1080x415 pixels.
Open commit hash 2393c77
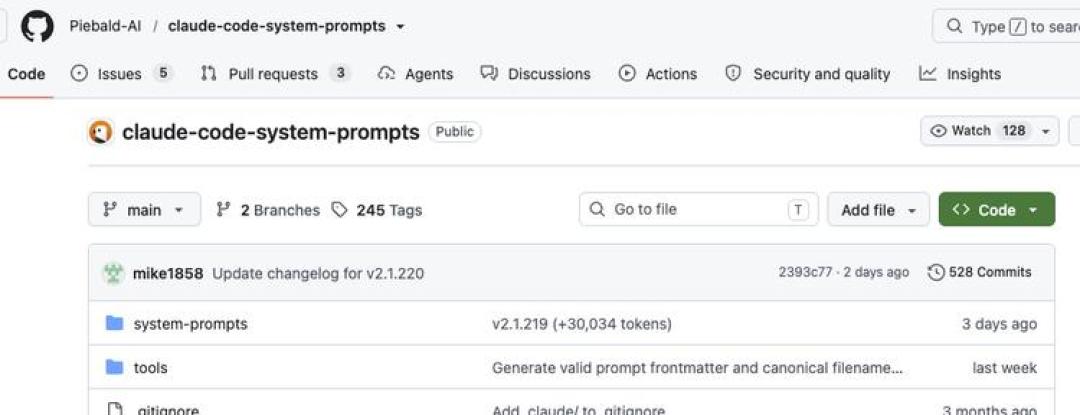point(805,272)
